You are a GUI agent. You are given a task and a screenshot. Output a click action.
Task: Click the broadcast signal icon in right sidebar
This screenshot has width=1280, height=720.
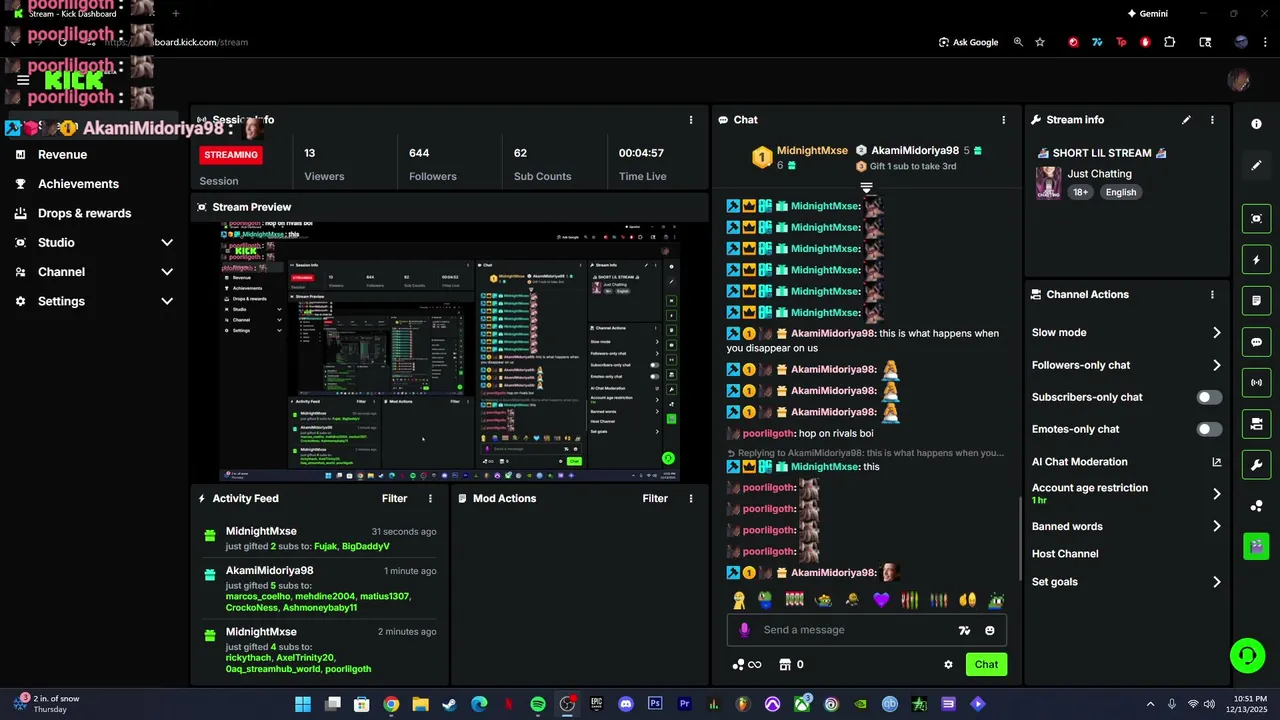(x=1257, y=383)
